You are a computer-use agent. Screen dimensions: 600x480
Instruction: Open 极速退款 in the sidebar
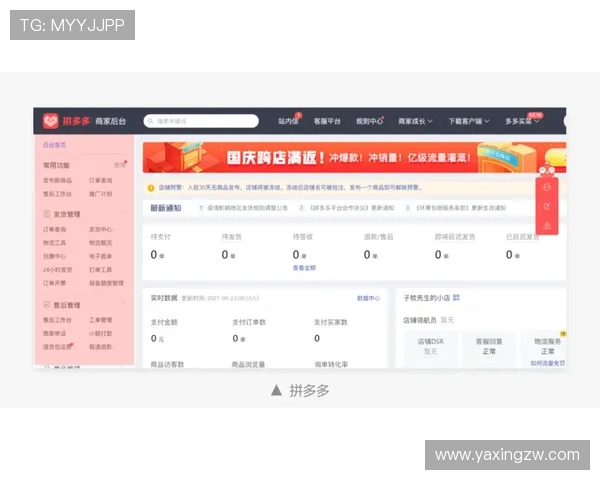click(101, 346)
